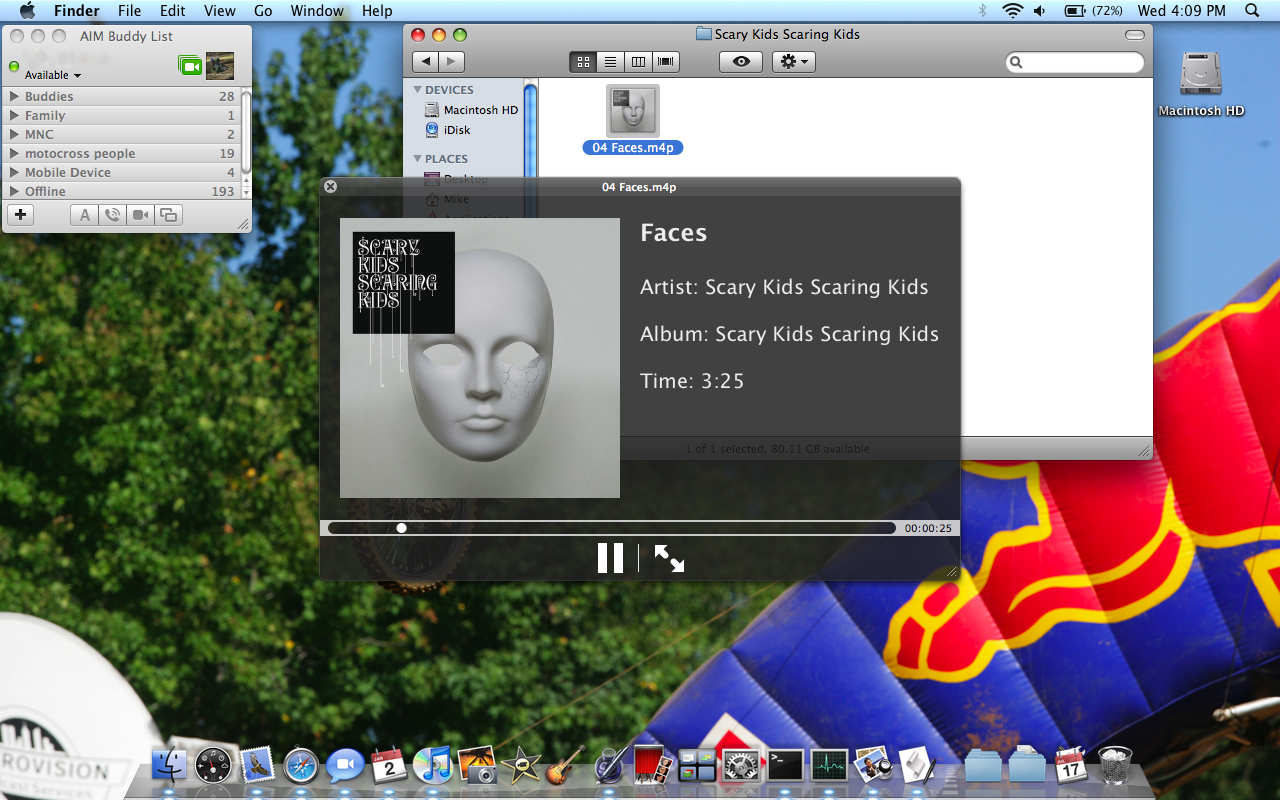Expand the Family group
Image resolution: width=1280 pixels, height=800 pixels.
point(15,116)
